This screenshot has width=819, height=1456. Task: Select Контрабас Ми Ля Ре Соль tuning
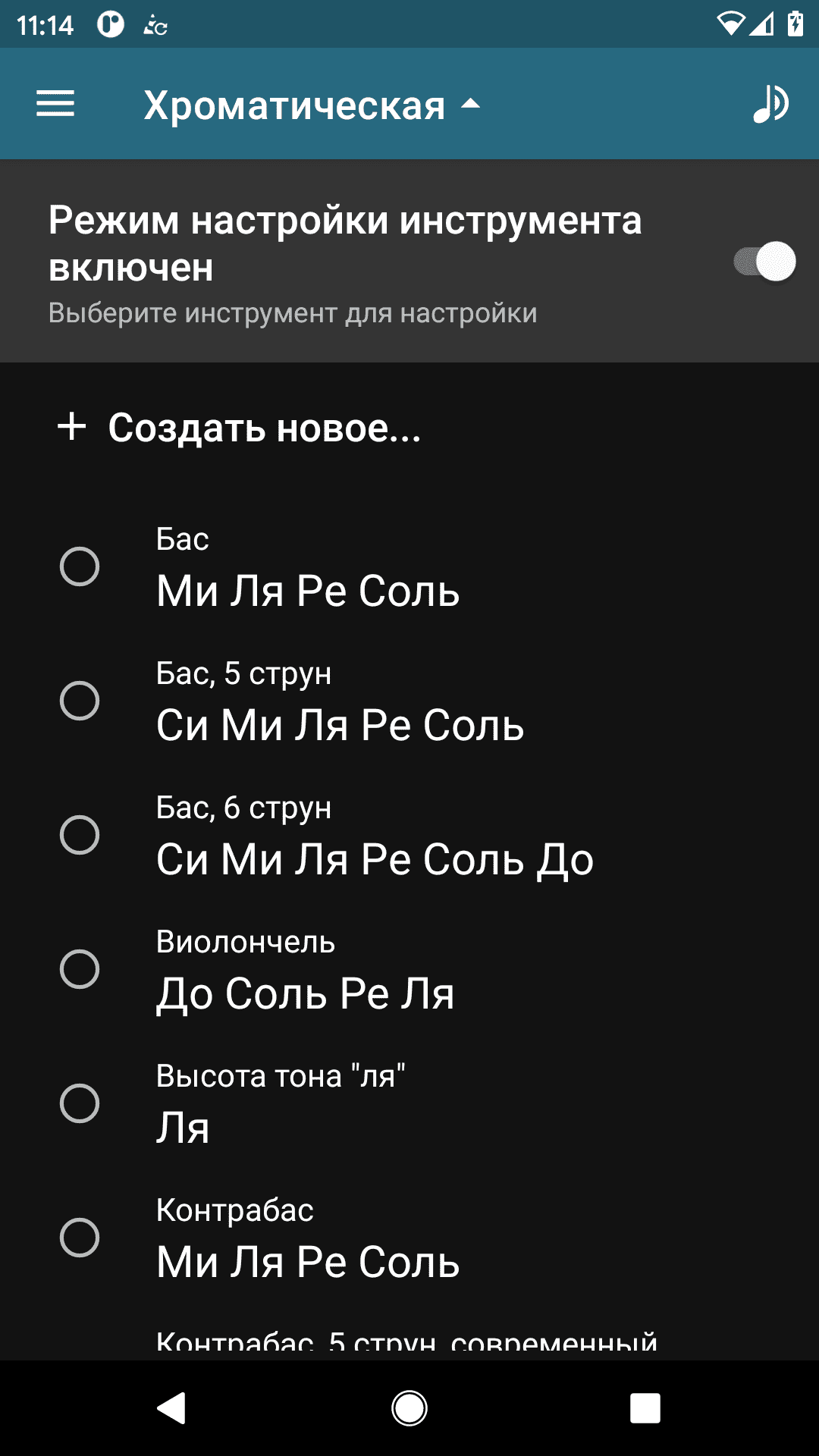coord(308,1238)
